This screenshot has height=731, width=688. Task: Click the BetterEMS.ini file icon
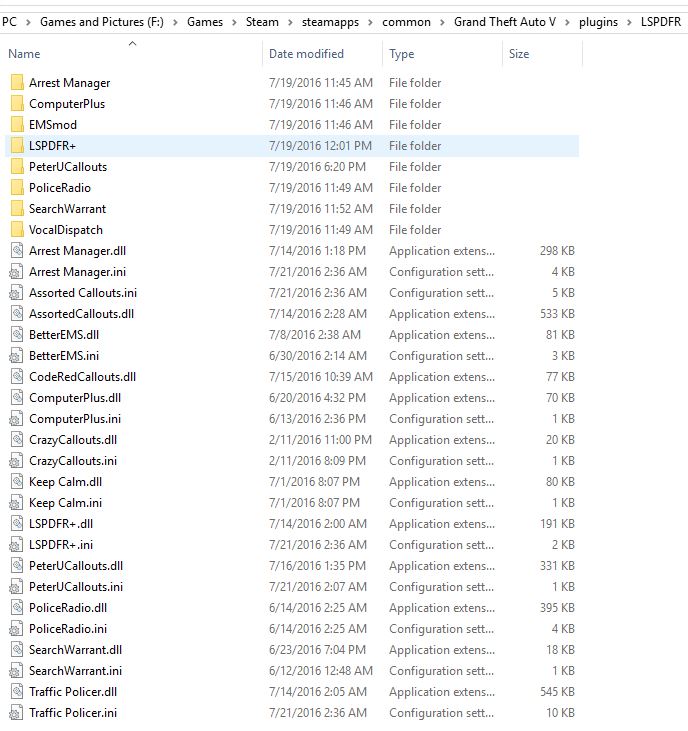point(17,355)
